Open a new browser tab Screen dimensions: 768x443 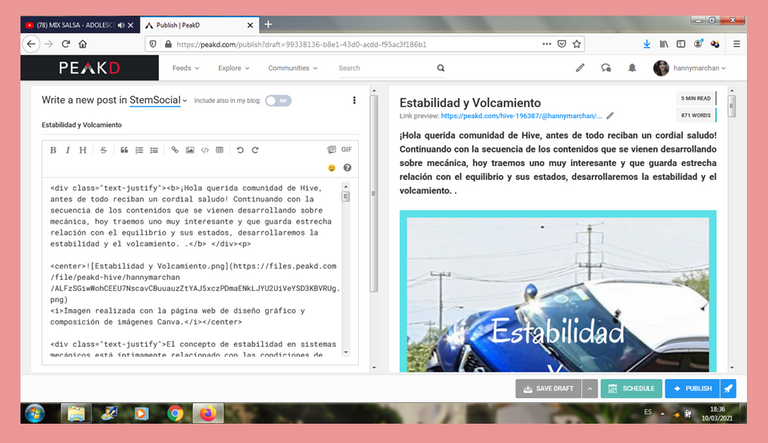pos(268,25)
